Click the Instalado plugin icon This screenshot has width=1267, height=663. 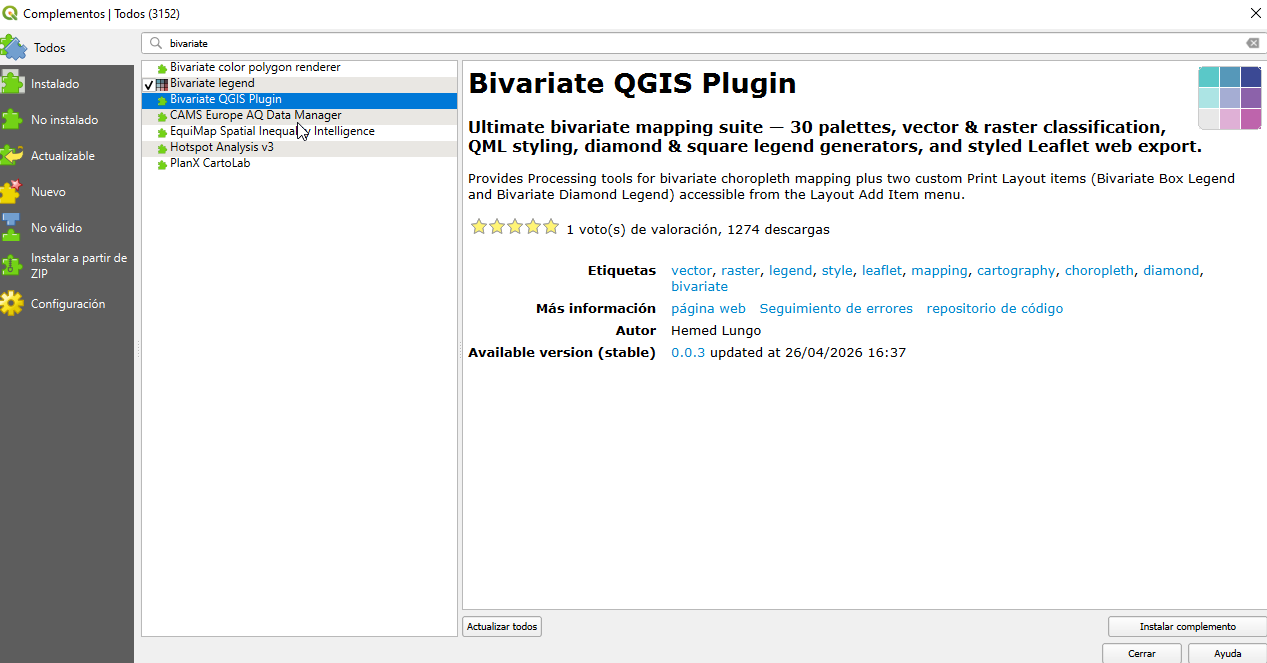12,84
